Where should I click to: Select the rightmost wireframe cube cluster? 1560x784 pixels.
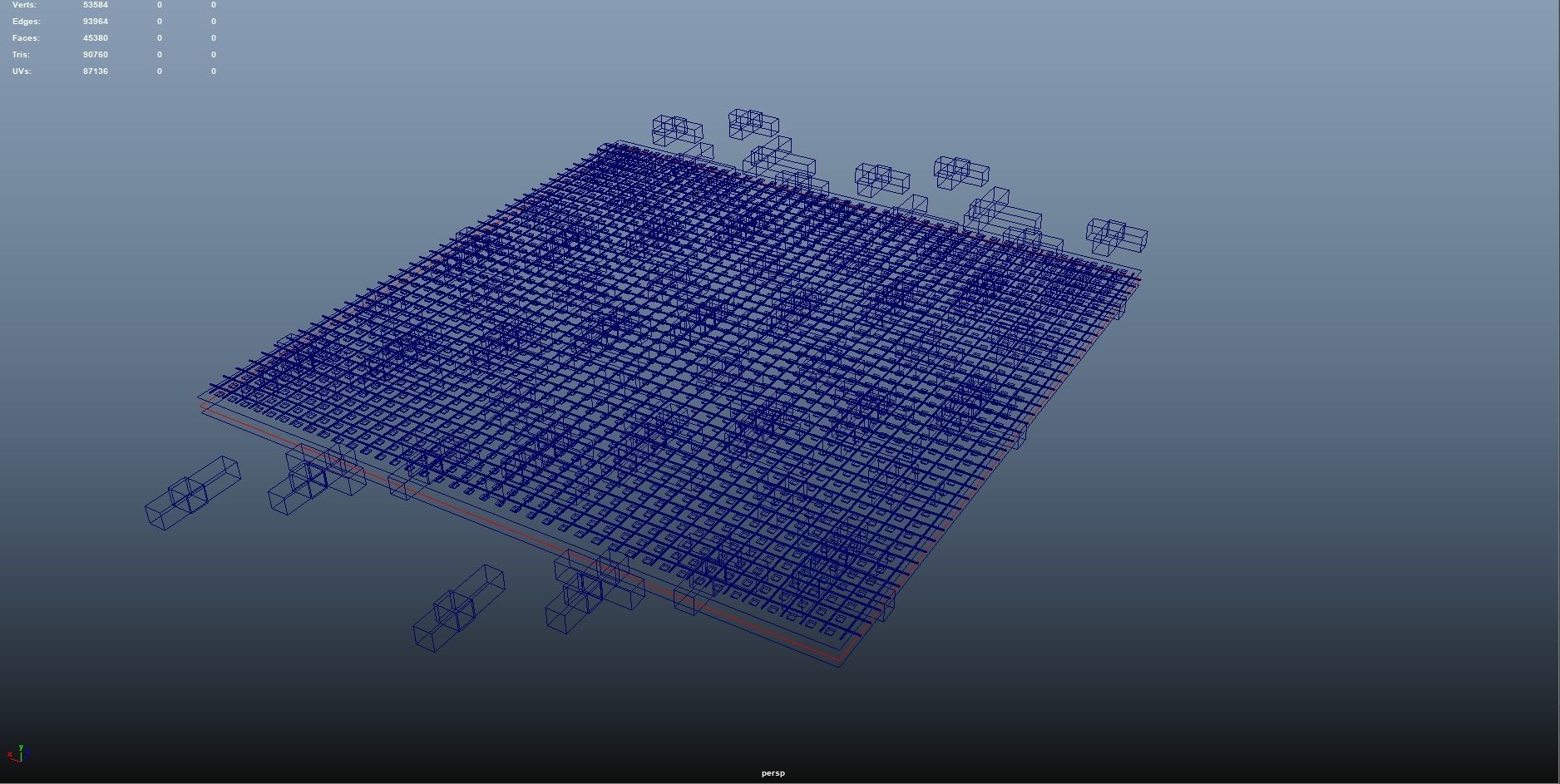[1117, 235]
